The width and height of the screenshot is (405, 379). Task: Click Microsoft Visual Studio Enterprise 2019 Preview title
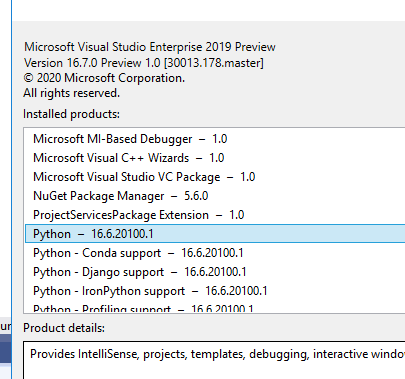tap(150, 47)
